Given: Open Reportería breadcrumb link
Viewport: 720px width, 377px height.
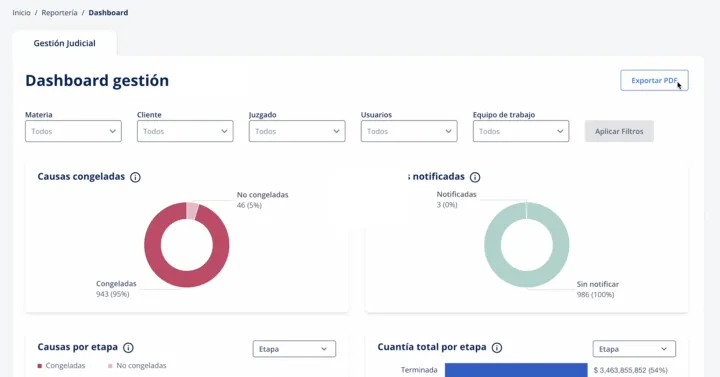Looking at the screenshot, I should 59,13.
